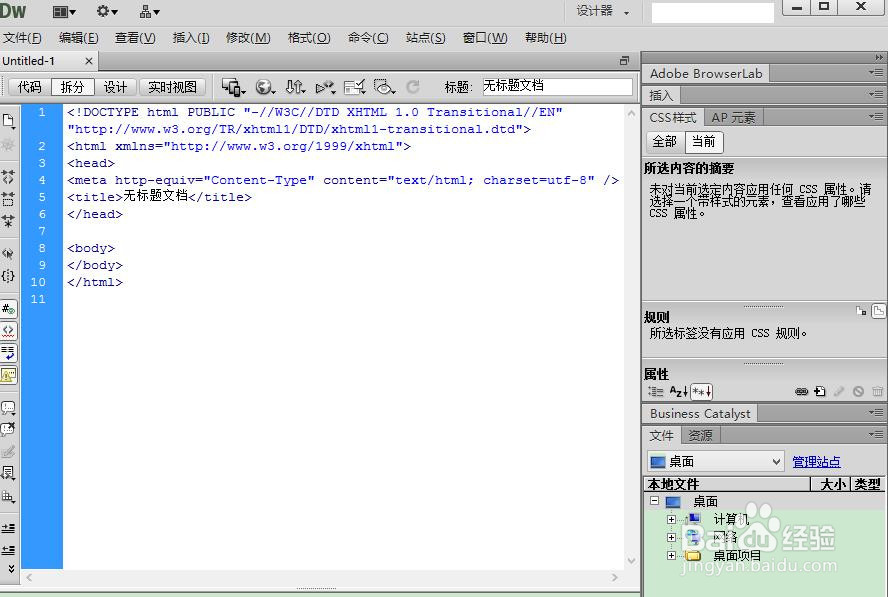Show more coding toolbar buttons chevron
888x597 pixels.
[10, 568]
